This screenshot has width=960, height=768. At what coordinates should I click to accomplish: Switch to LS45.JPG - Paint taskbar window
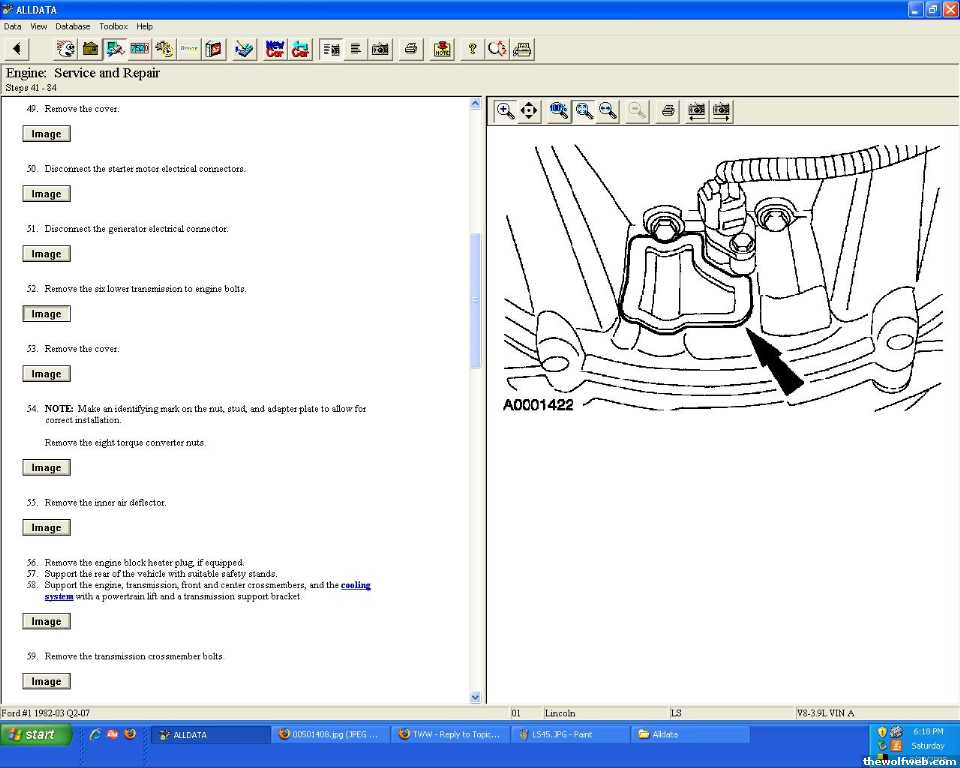click(x=570, y=734)
